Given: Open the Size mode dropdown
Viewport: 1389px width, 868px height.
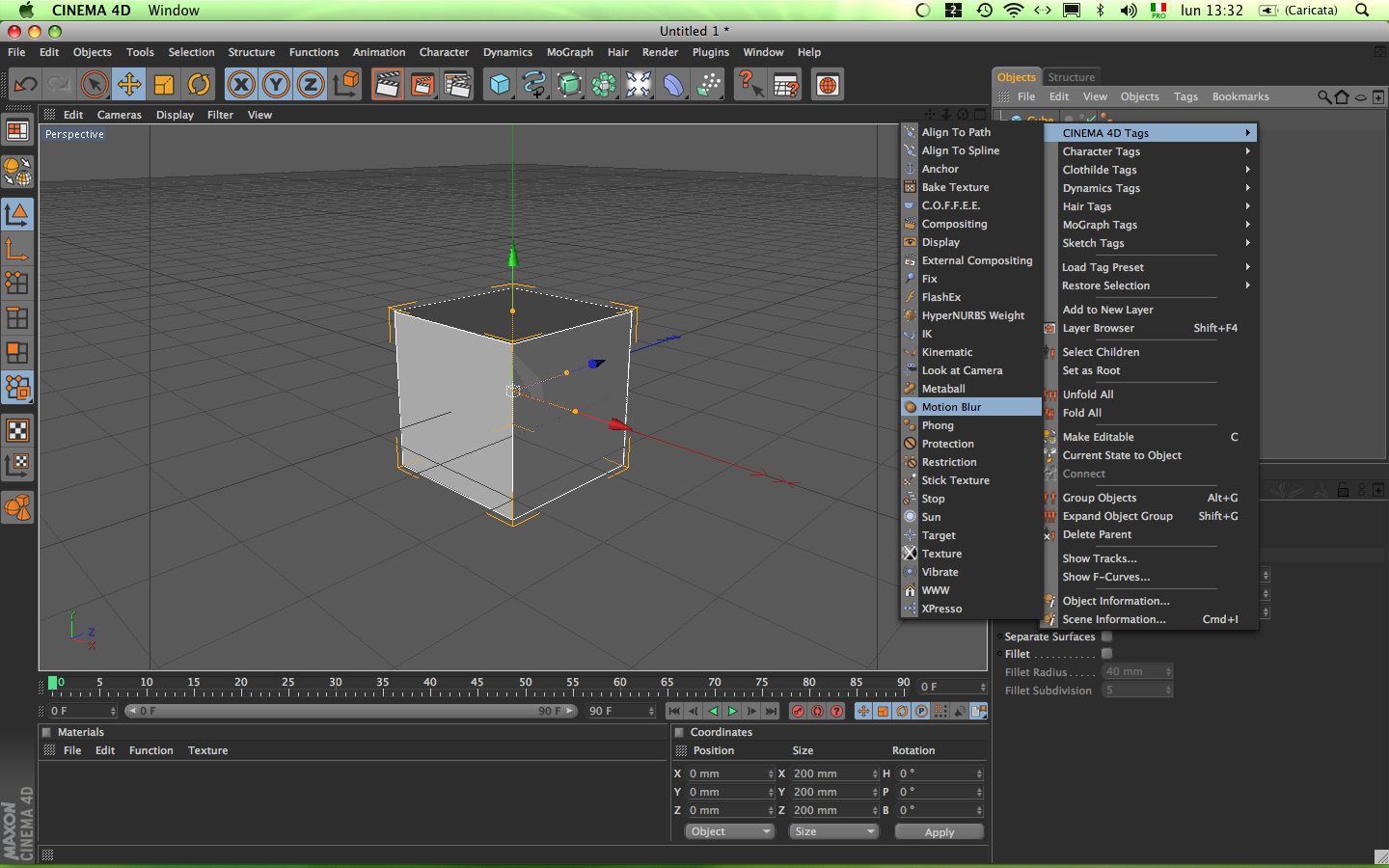Looking at the screenshot, I should pyautogui.click(x=833, y=831).
